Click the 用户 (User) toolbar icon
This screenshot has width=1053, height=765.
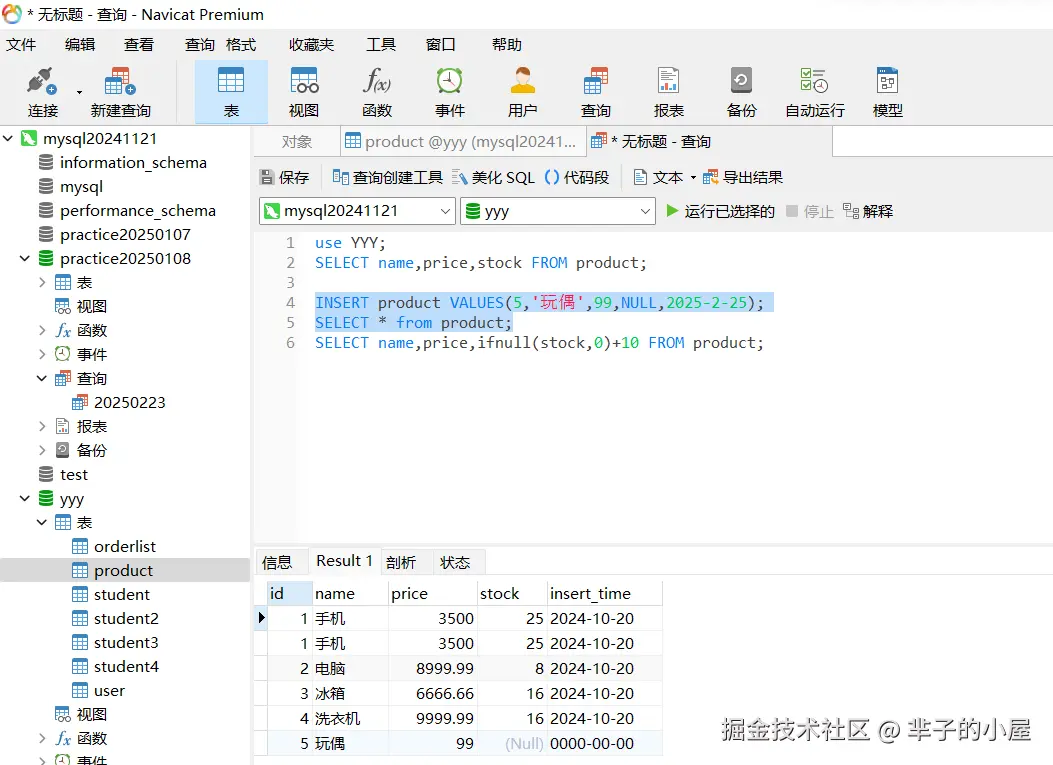pyautogui.click(x=522, y=93)
